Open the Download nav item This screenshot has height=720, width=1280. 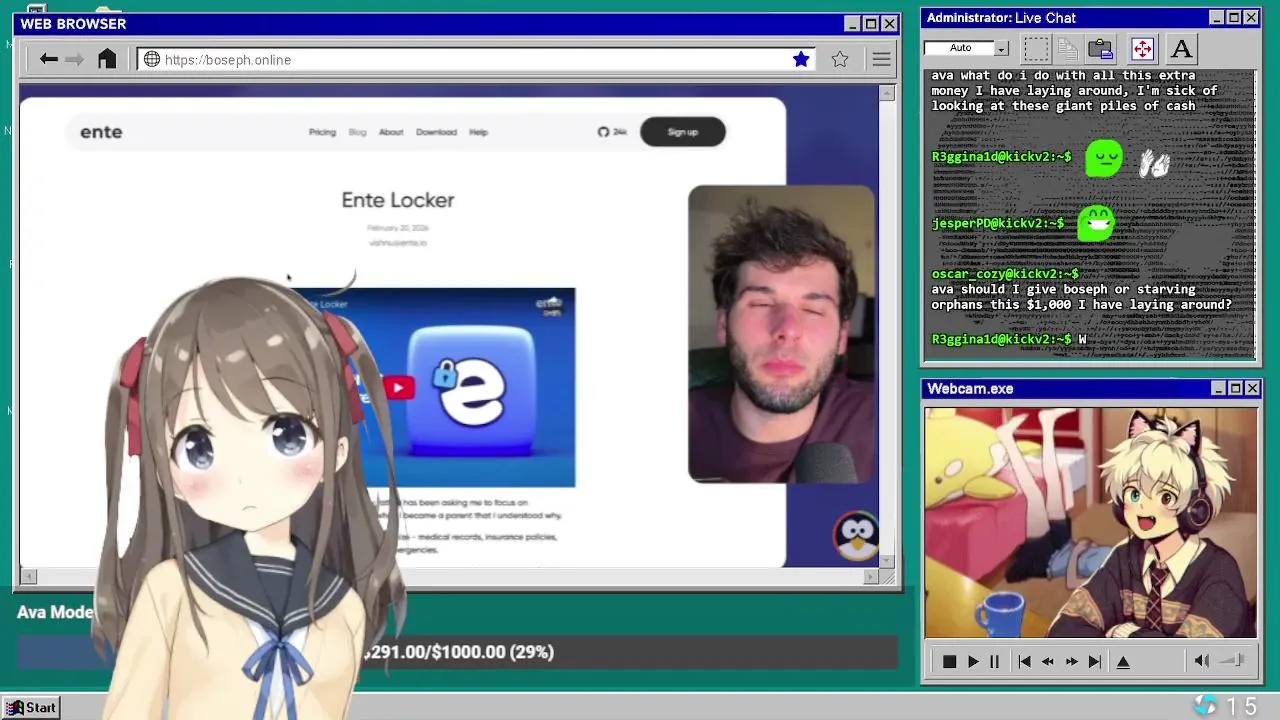tap(436, 132)
